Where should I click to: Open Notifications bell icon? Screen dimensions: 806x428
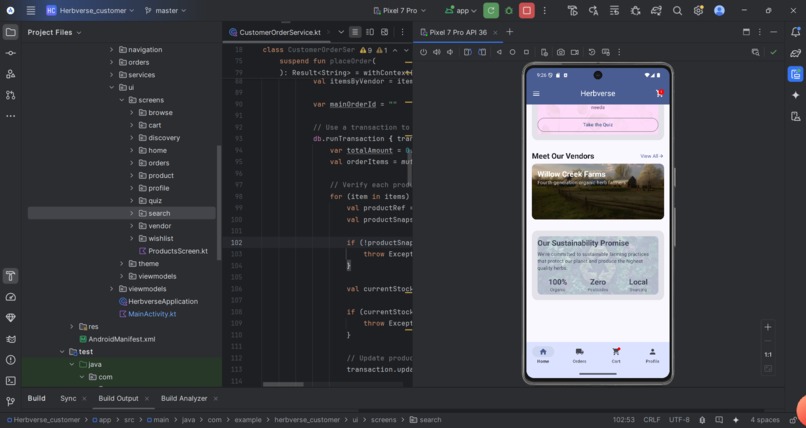(795, 32)
